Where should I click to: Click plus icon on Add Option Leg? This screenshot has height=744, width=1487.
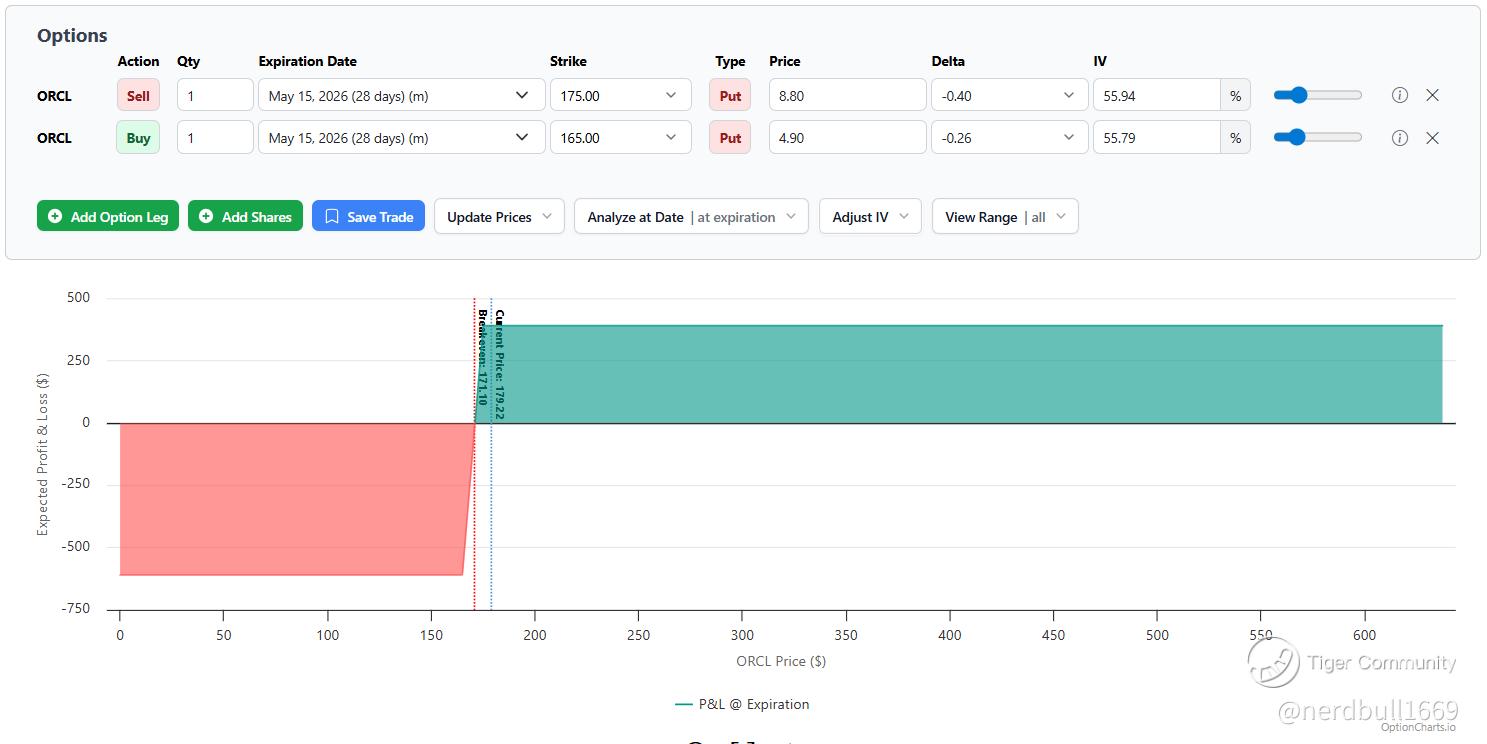(x=55, y=216)
